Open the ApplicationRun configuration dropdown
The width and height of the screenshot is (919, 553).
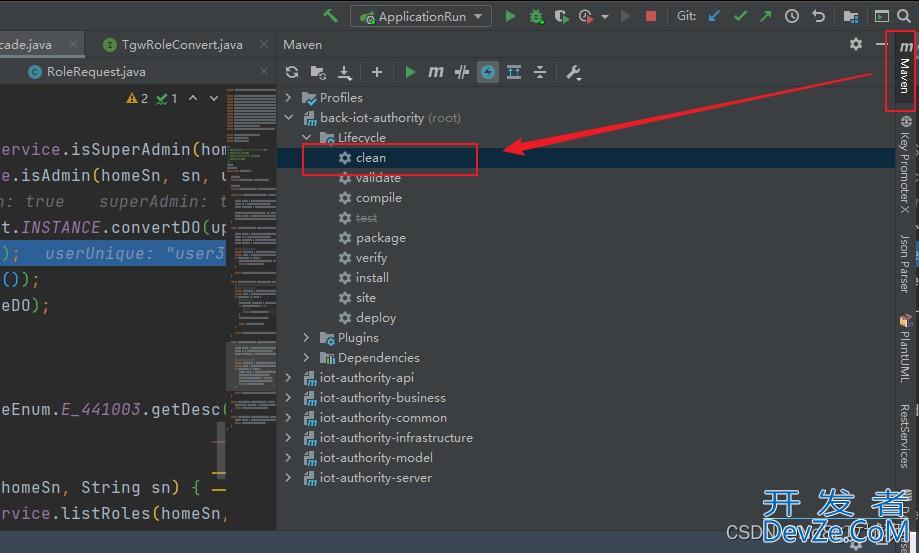coord(421,16)
